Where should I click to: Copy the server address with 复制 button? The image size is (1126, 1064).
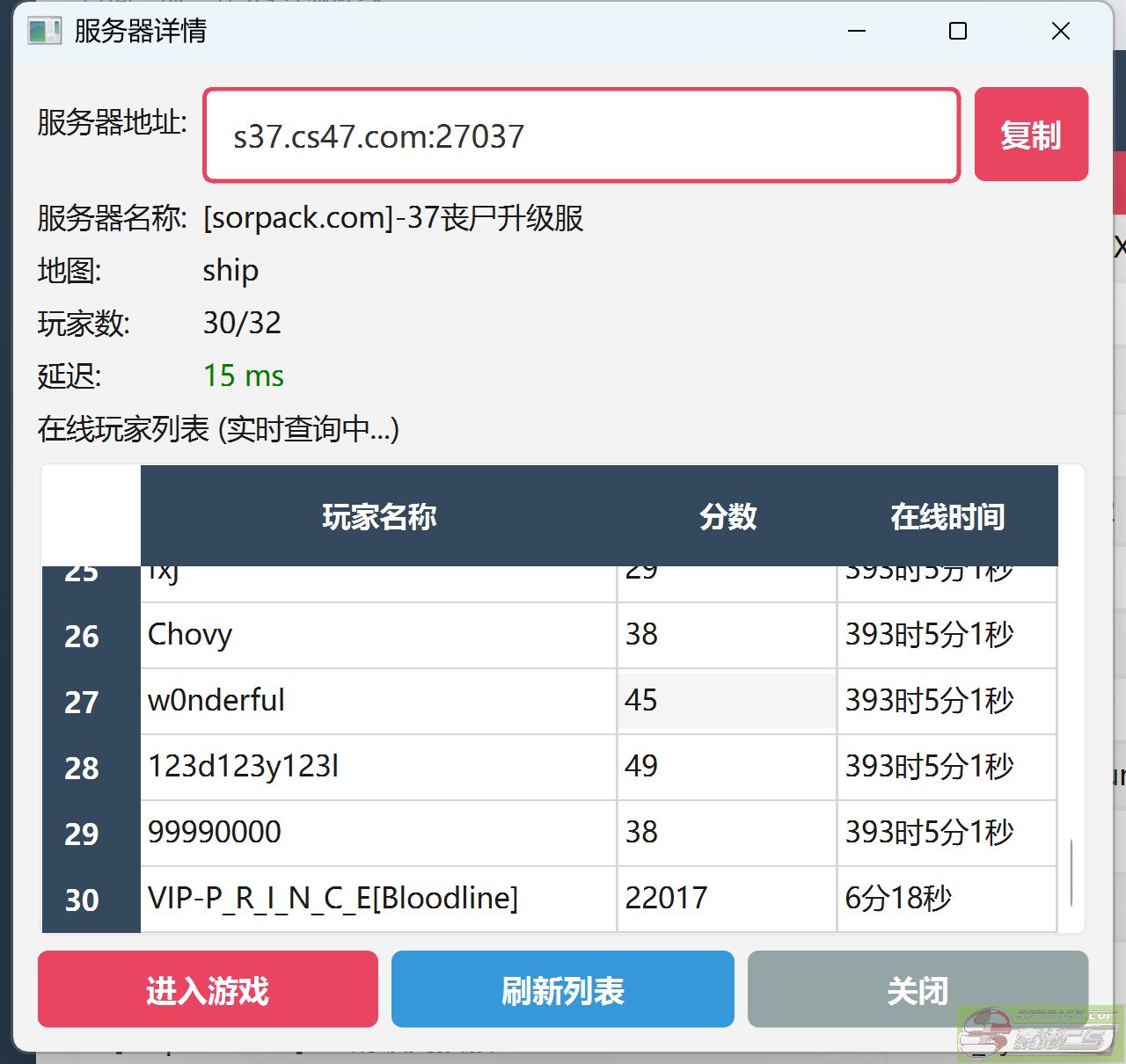coord(1030,135)
